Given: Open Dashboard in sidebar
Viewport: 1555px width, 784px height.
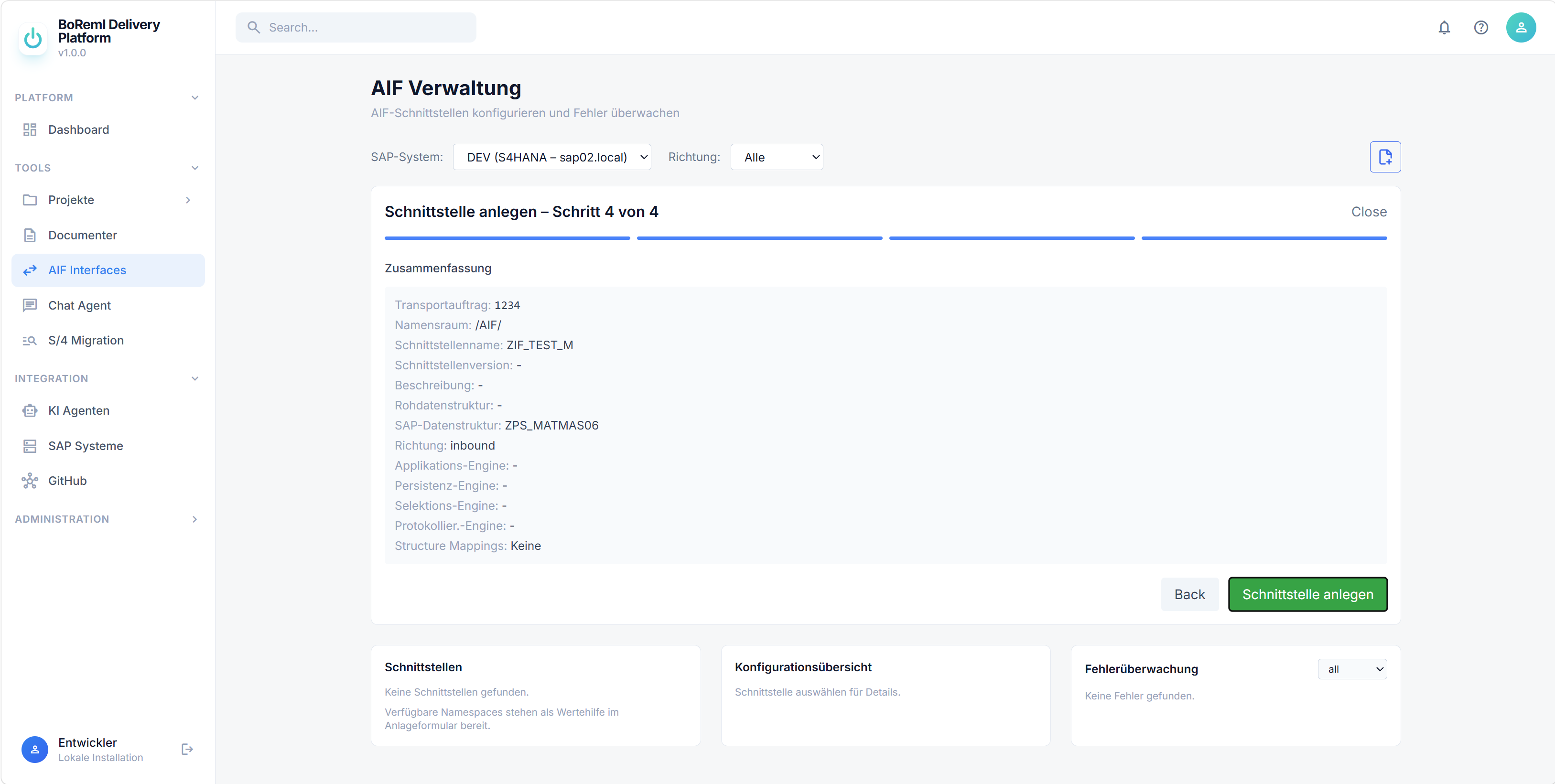Looking at the screenshot, I should click(x=108, y=130).
